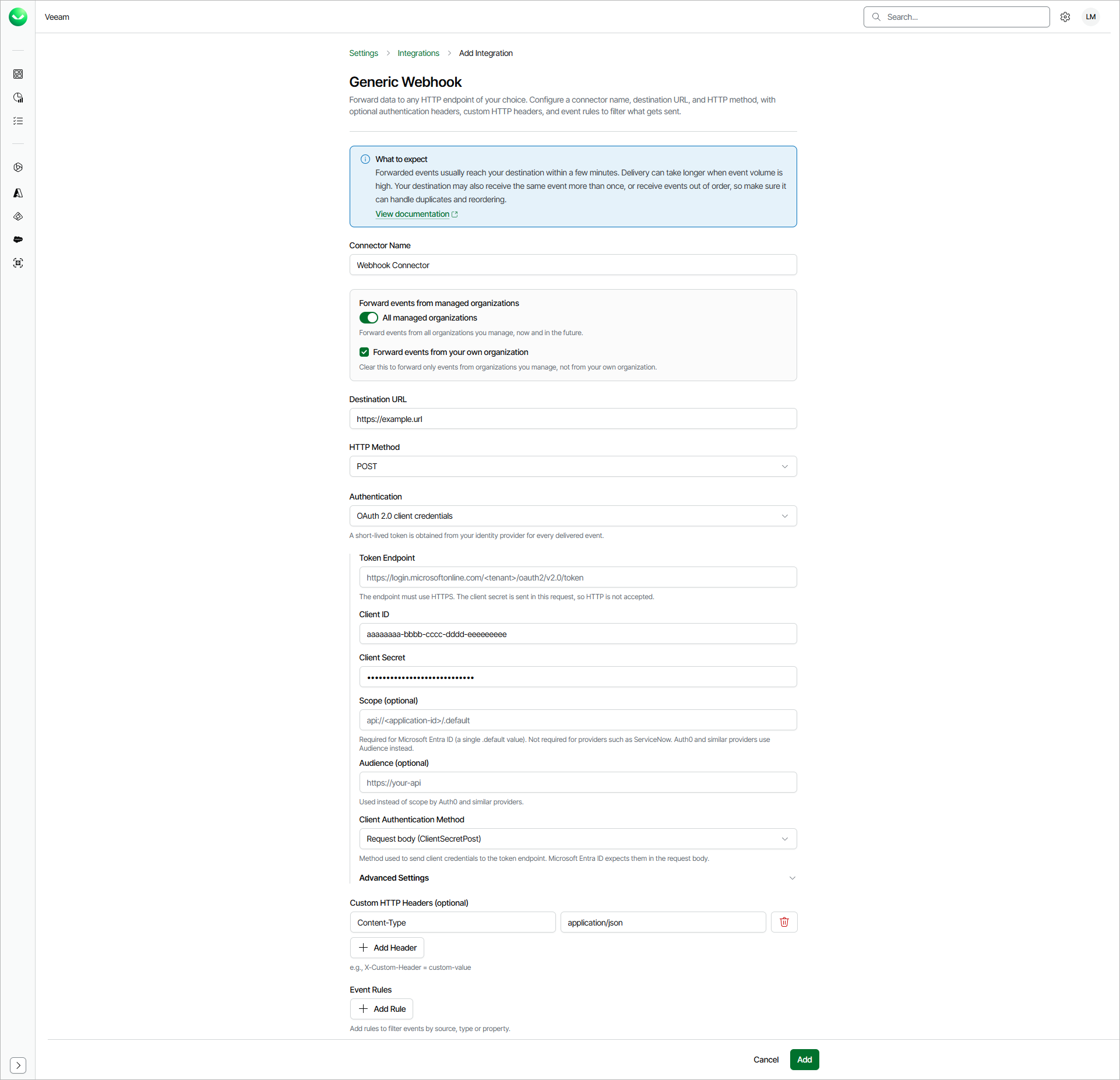Expand the sidebar with arrow button
1120x1080 pixels.
(18, 1065)
